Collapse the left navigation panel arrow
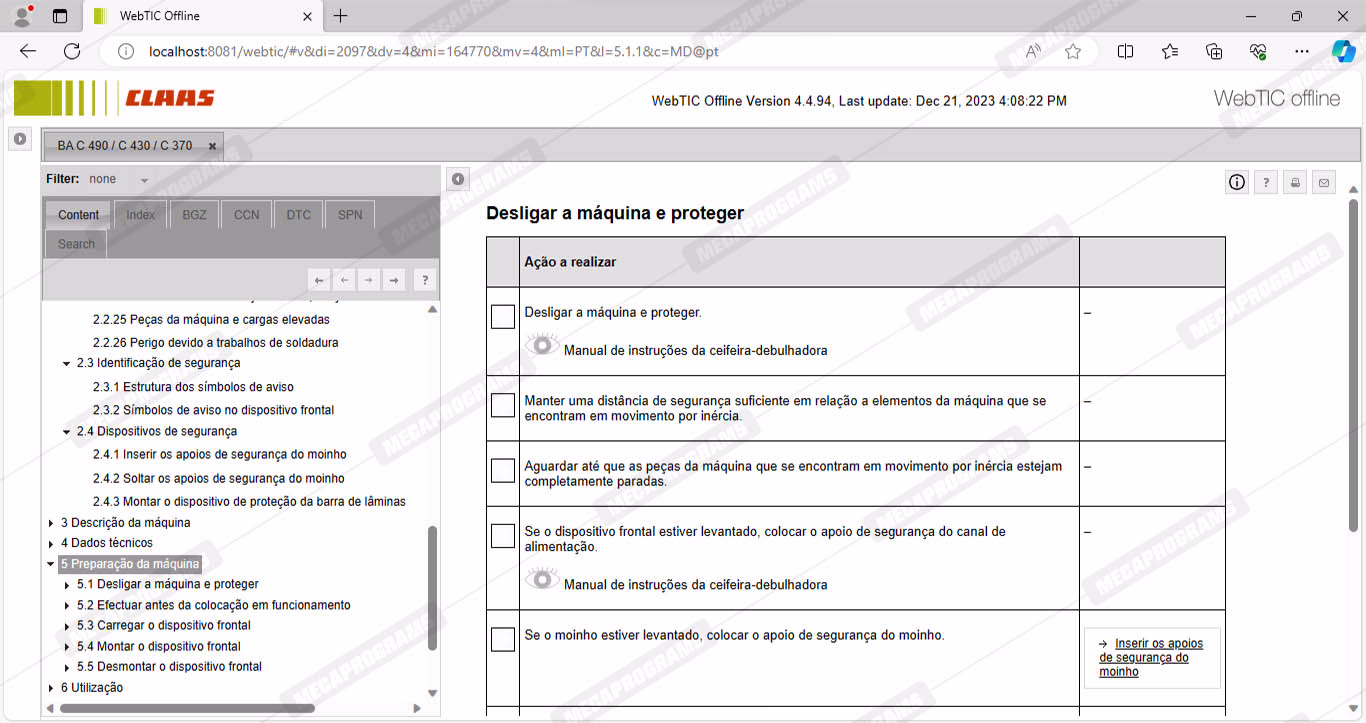The height and width of the screenshot is (723, 1366). click(458, 179)
